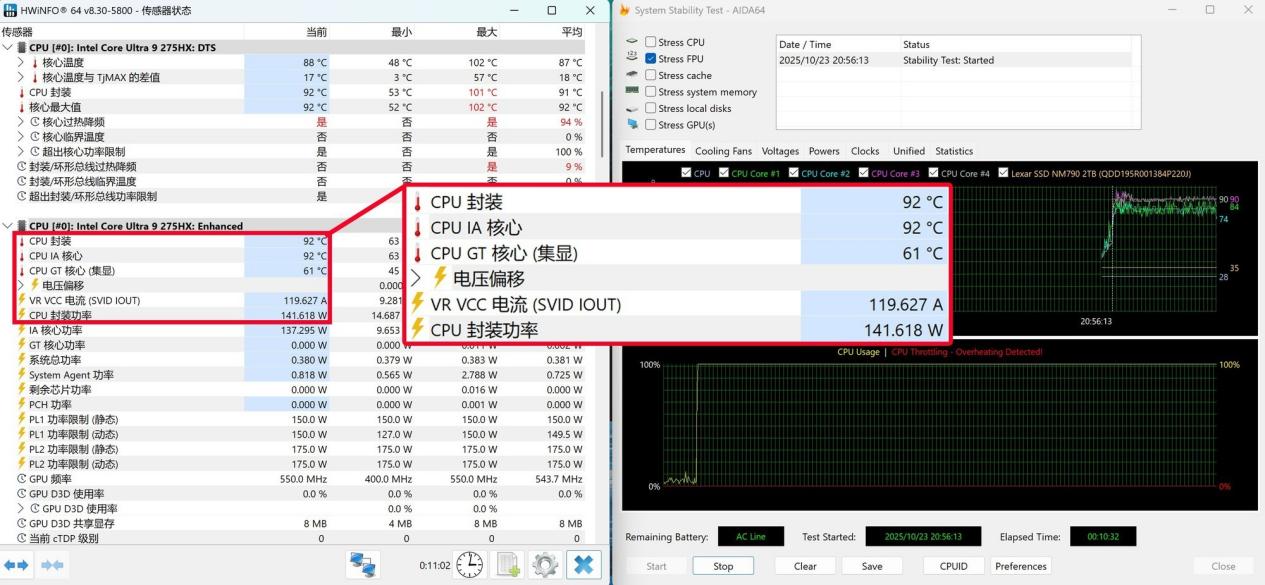
Task: Click the AIDA64 flame icon in title bar
Action: pyautogui.click(x=625, y=10)
